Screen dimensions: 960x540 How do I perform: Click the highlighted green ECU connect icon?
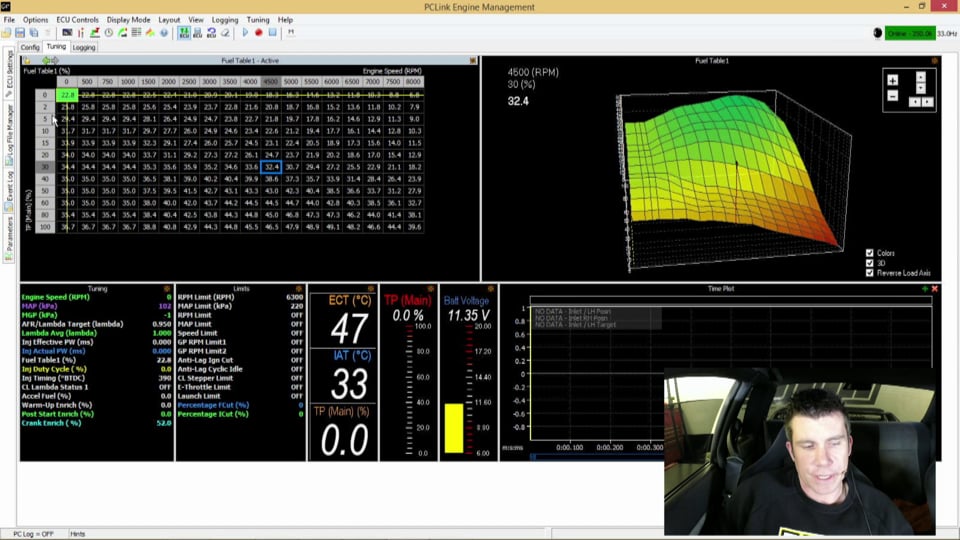[x=184, y=32]
